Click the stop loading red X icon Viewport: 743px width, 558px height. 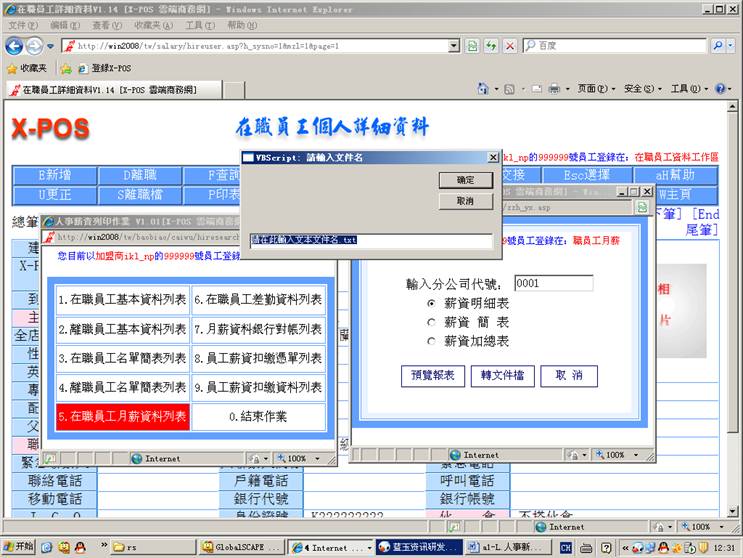[509, 46]
